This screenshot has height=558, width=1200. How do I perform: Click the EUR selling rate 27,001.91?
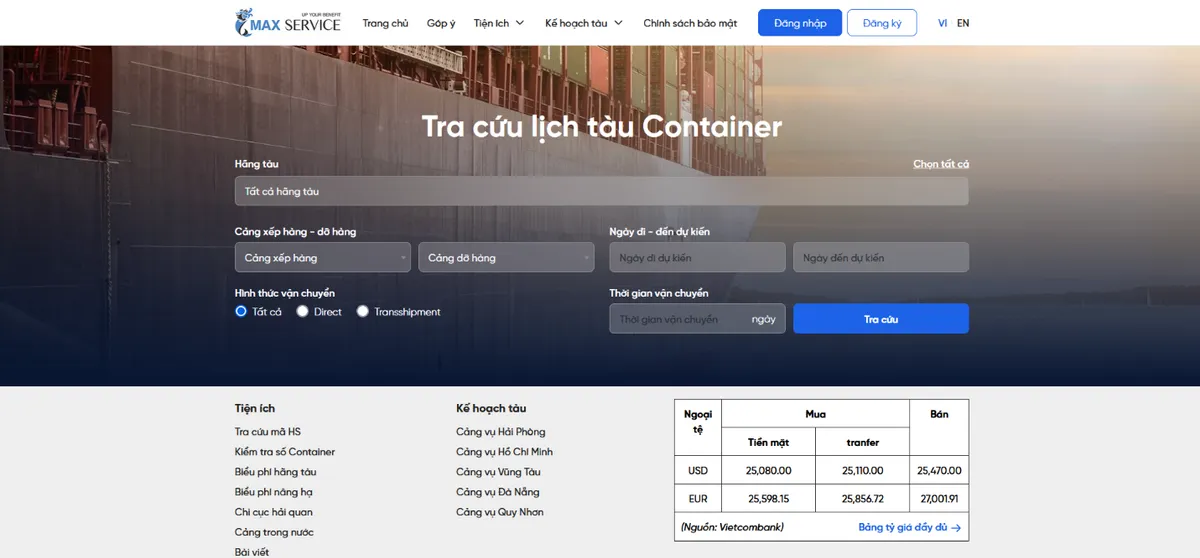point(939,498)
